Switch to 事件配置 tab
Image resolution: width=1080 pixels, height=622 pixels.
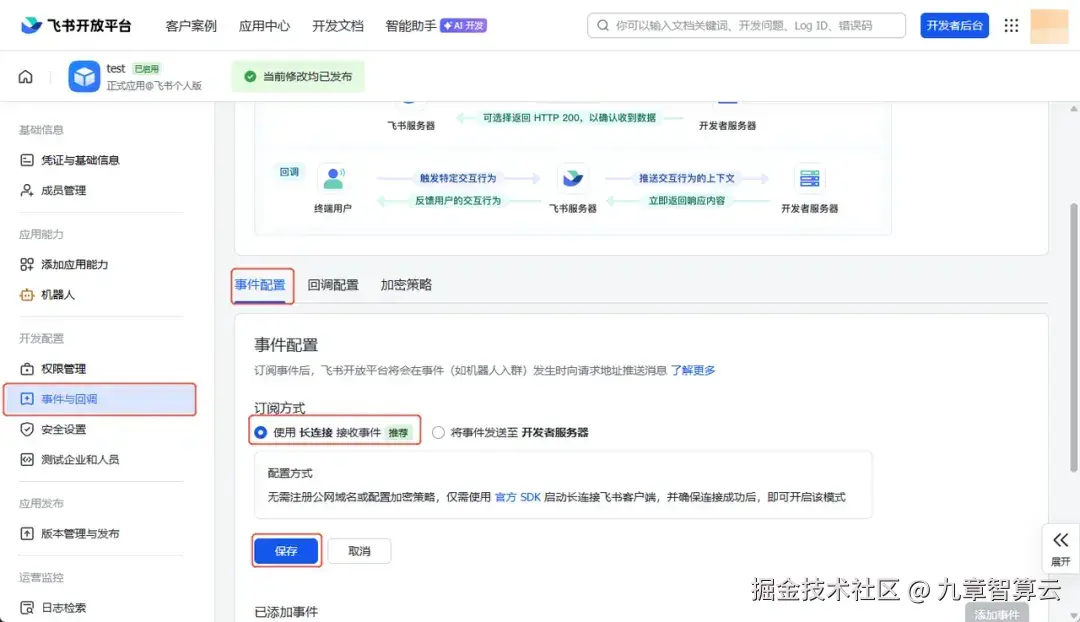pyautogui.click(x=260, y=284)
